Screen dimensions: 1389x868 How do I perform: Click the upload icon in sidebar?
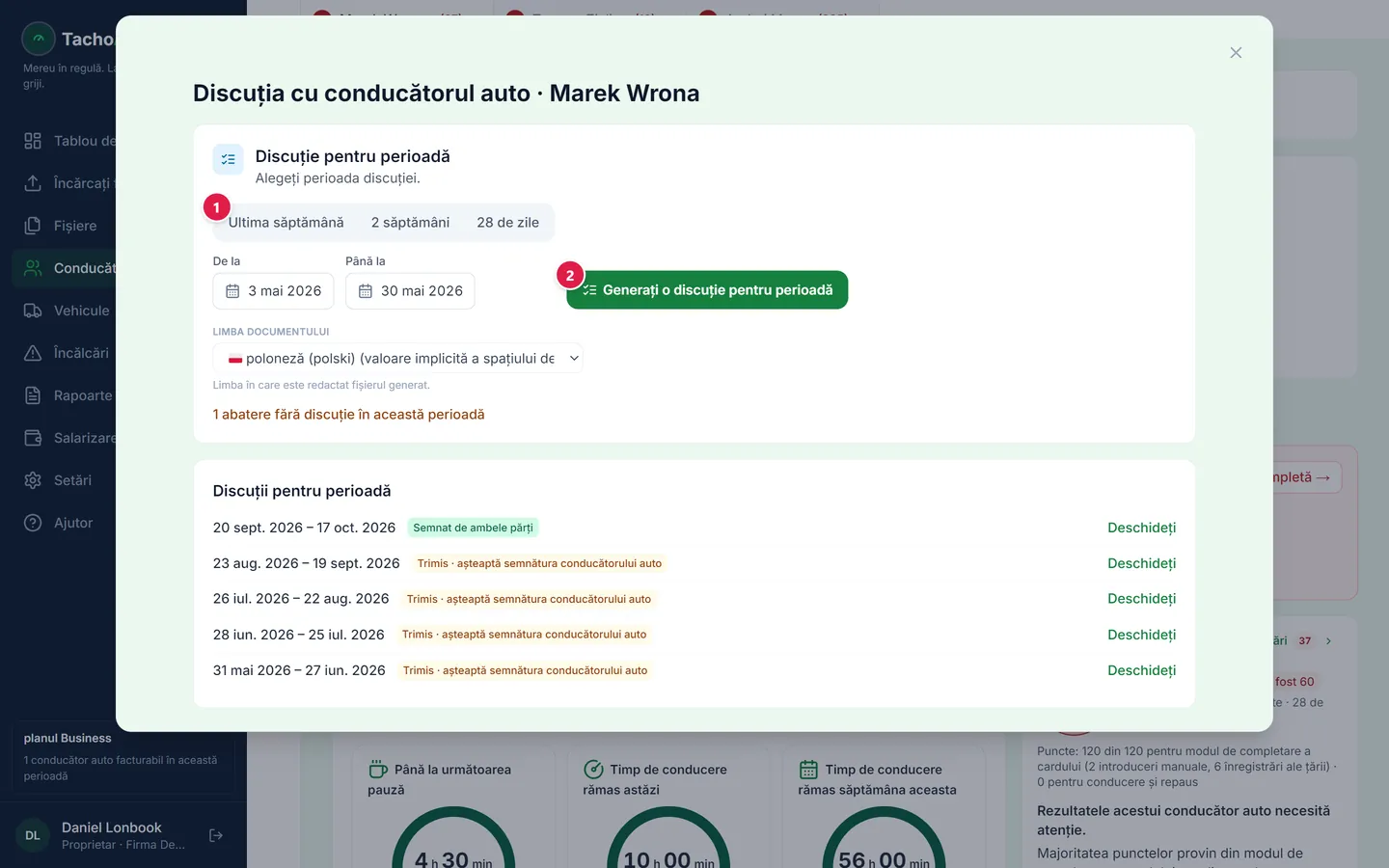tap(33, 183)
